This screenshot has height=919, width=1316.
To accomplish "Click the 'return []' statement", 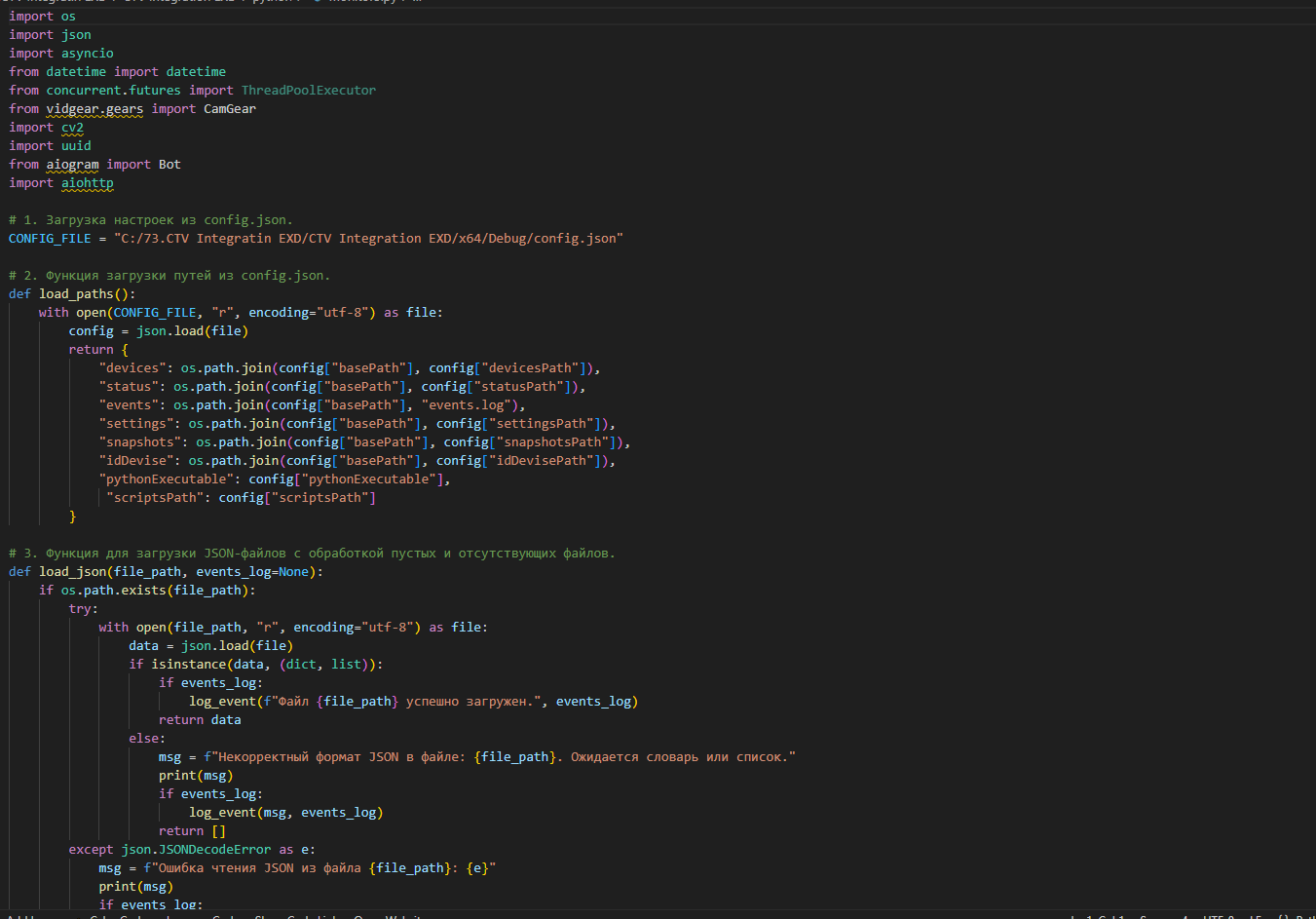I will pos(192,831).
